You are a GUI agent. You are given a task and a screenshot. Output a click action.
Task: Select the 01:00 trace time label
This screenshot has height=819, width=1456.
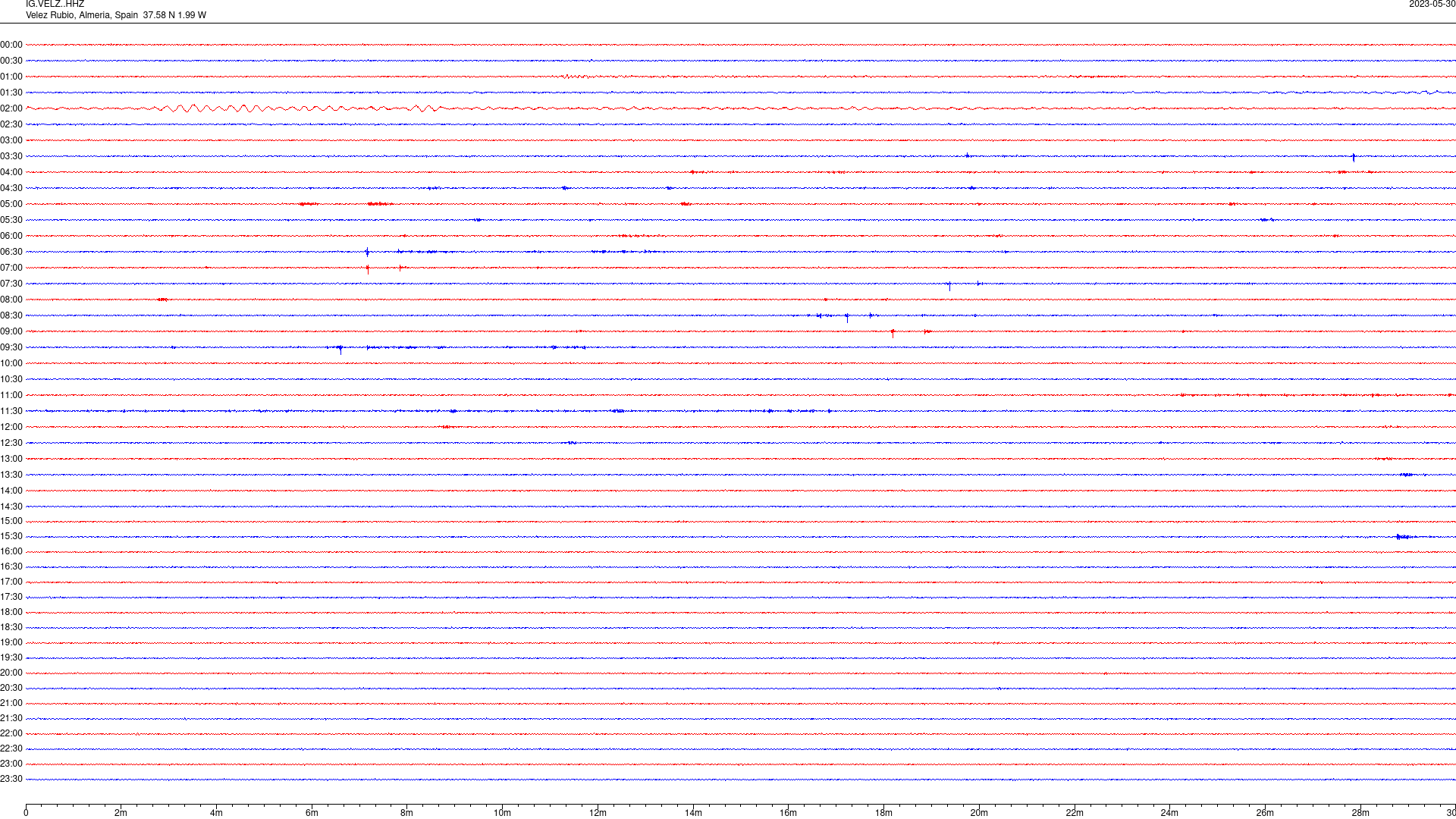pos(11,77)
